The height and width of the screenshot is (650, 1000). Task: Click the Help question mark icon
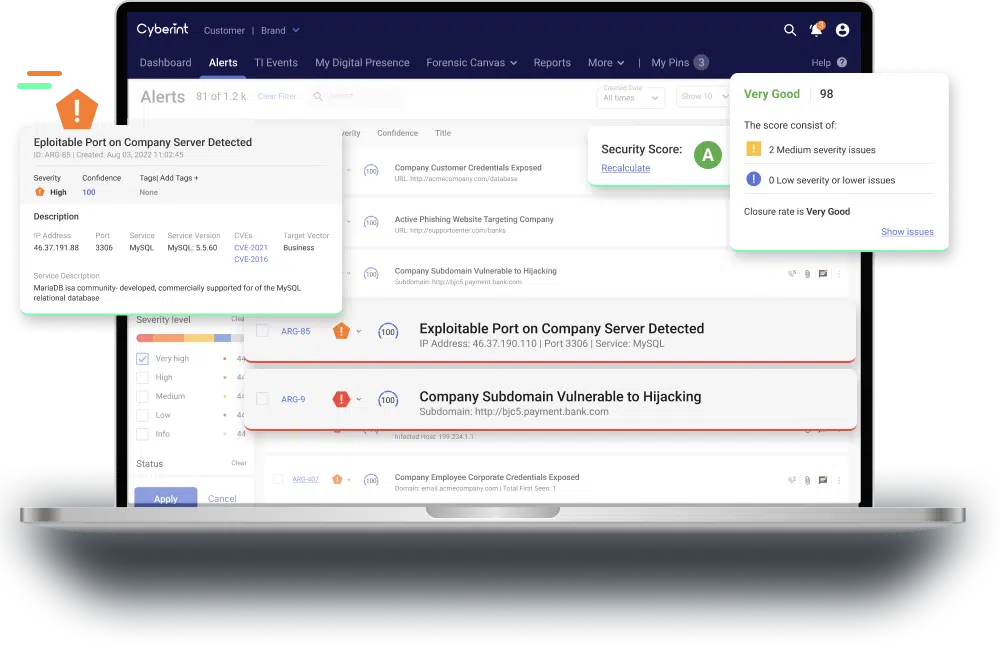[x=841, y=63]
